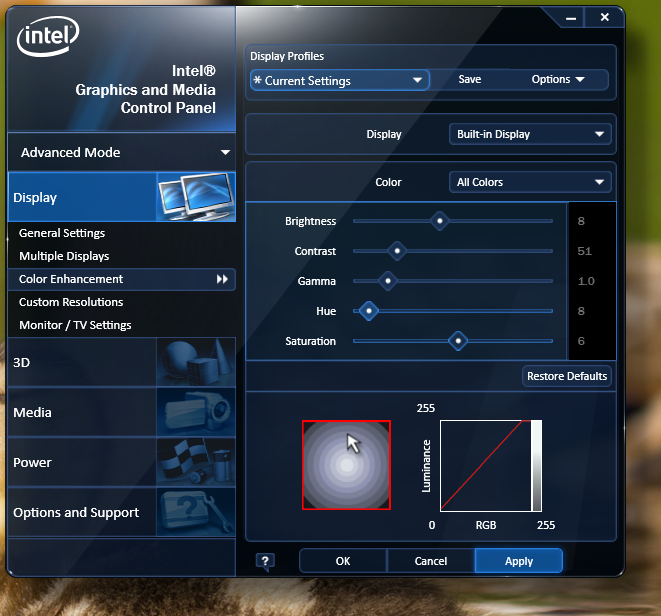This screenshot has height=616, width=661.
Task: Click the Saturation slider handle
Action: pyautogui.click(x=458, y=341)
